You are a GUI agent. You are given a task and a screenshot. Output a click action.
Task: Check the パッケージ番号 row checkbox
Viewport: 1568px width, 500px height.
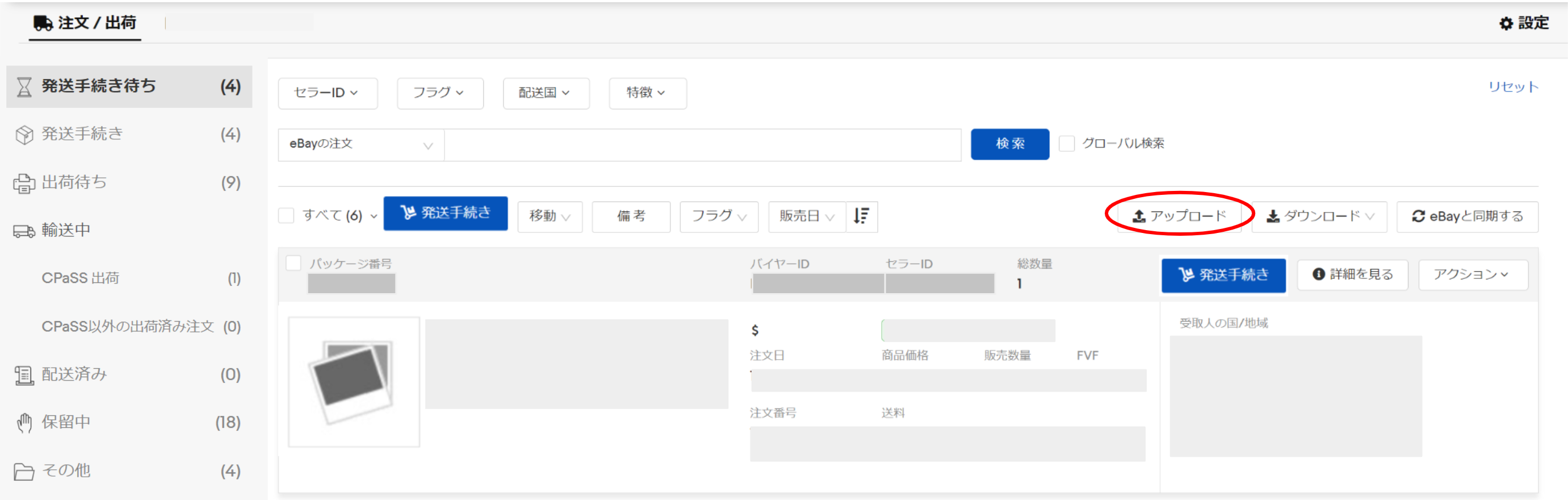[294, 263]
